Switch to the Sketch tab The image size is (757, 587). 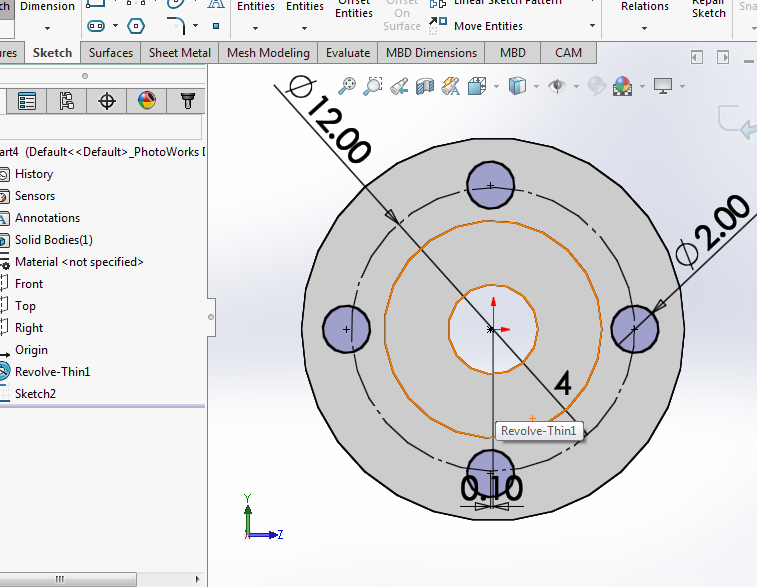[x=52, y=53]
